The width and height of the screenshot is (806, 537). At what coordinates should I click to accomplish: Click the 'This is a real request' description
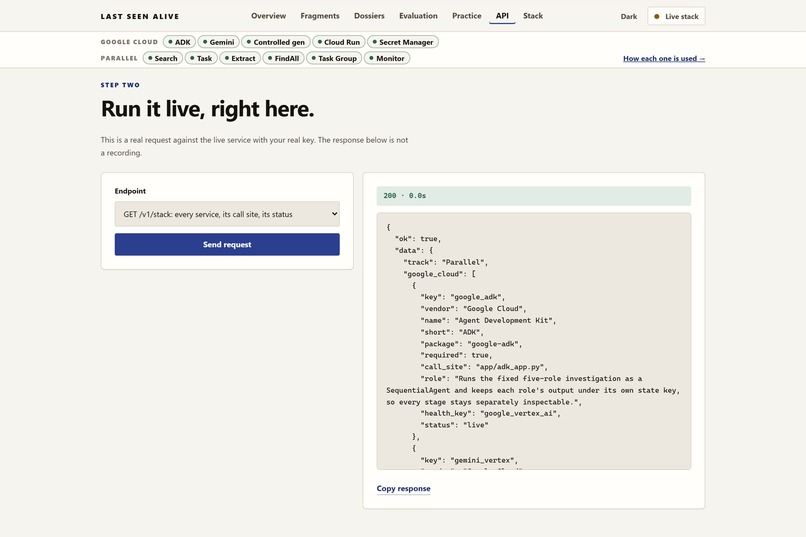coord(254,146)
